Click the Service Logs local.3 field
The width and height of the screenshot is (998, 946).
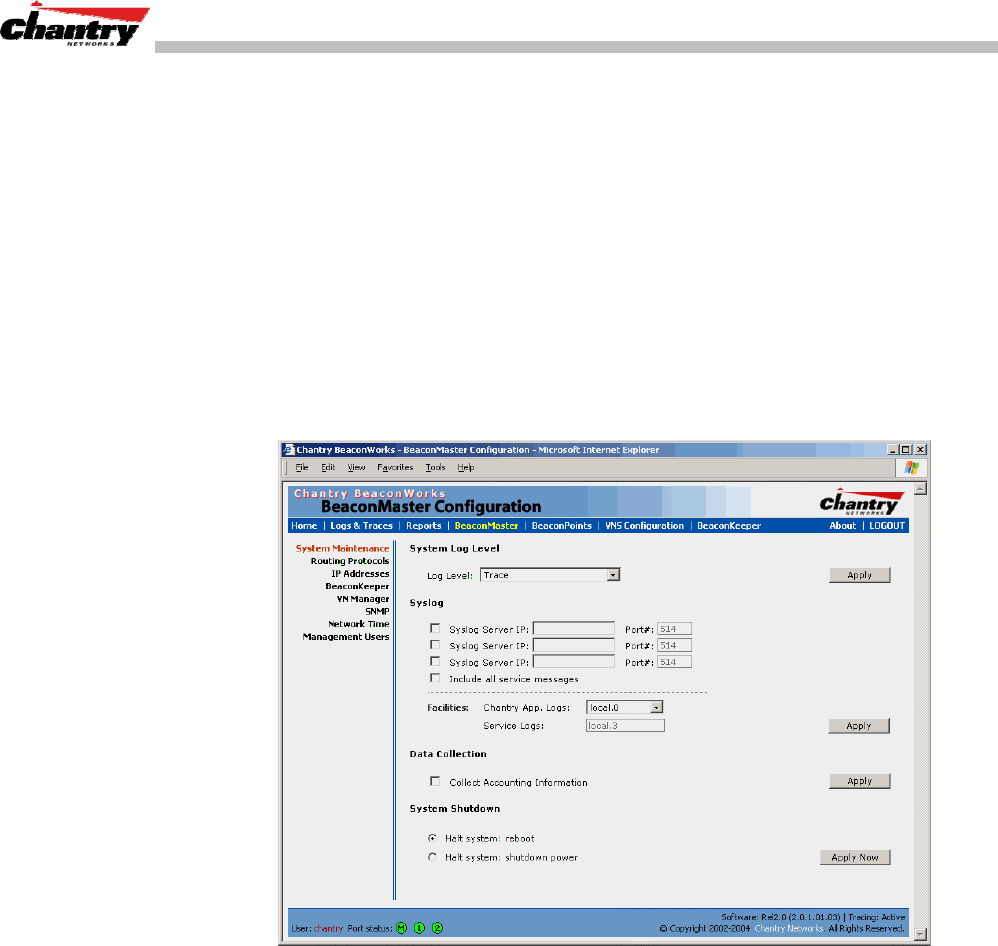(x=625, y=726)
